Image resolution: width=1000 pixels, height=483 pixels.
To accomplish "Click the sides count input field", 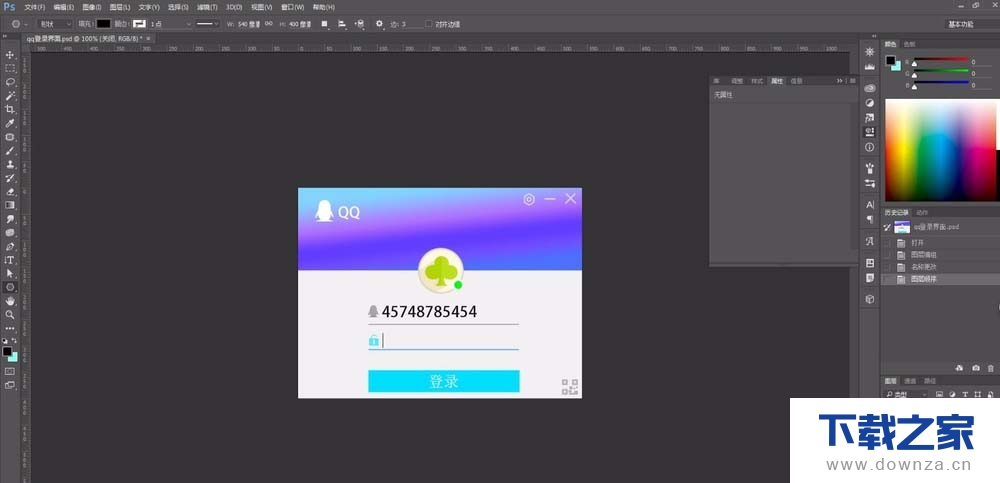I will [411, 24].
